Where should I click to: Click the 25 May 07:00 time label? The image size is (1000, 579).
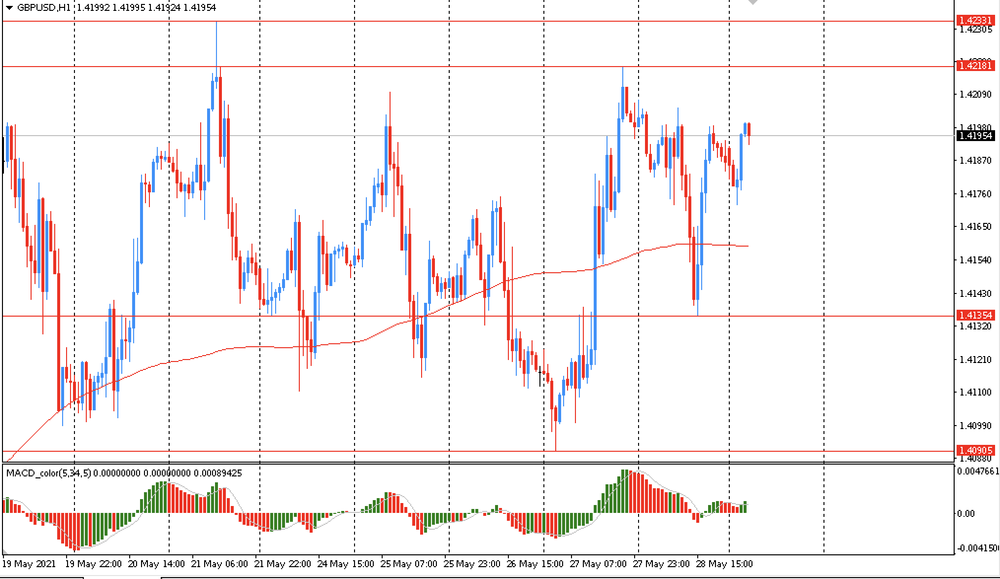408,564
